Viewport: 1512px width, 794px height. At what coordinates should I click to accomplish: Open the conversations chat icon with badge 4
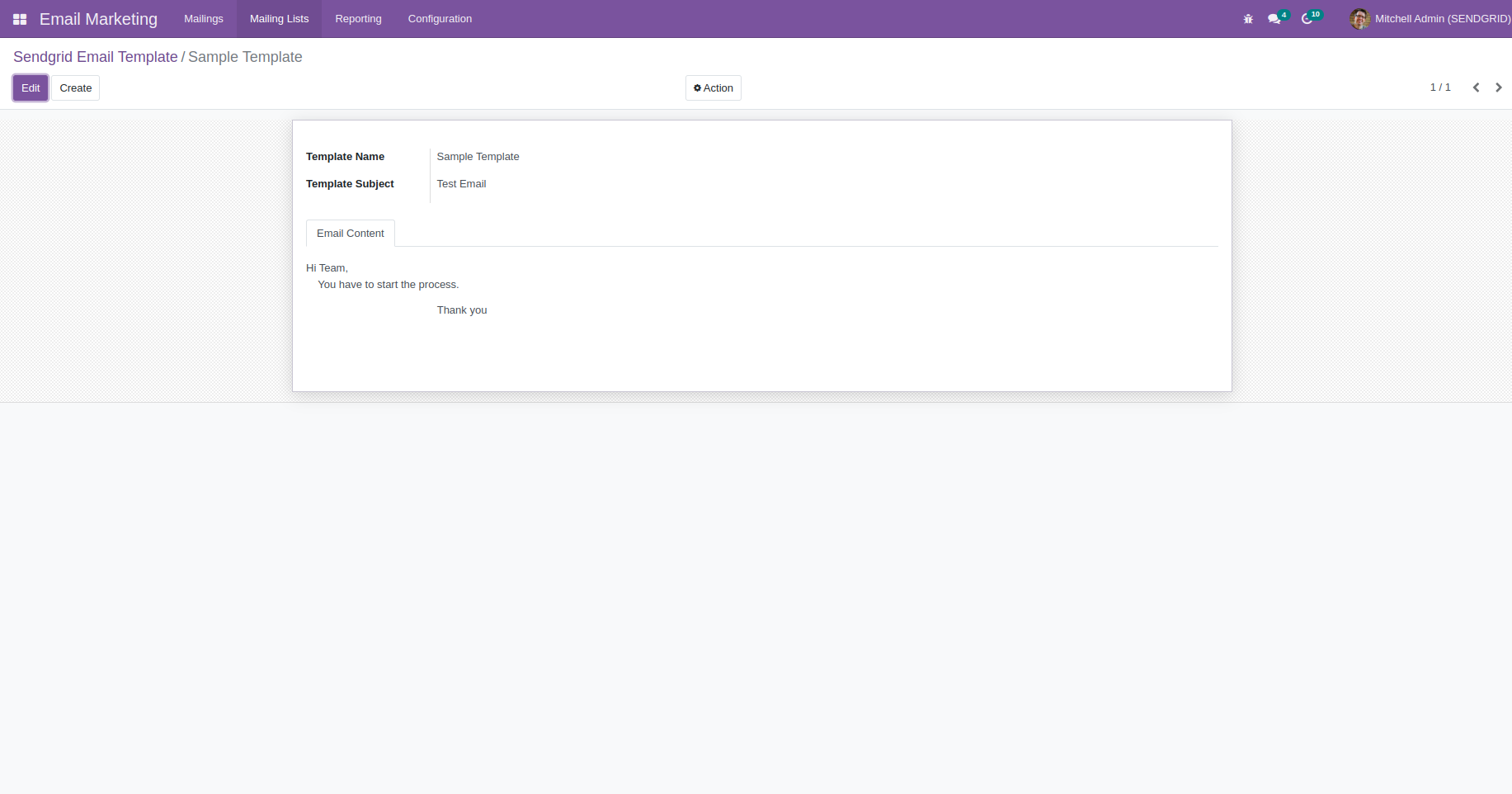[x=1278, y=18]
